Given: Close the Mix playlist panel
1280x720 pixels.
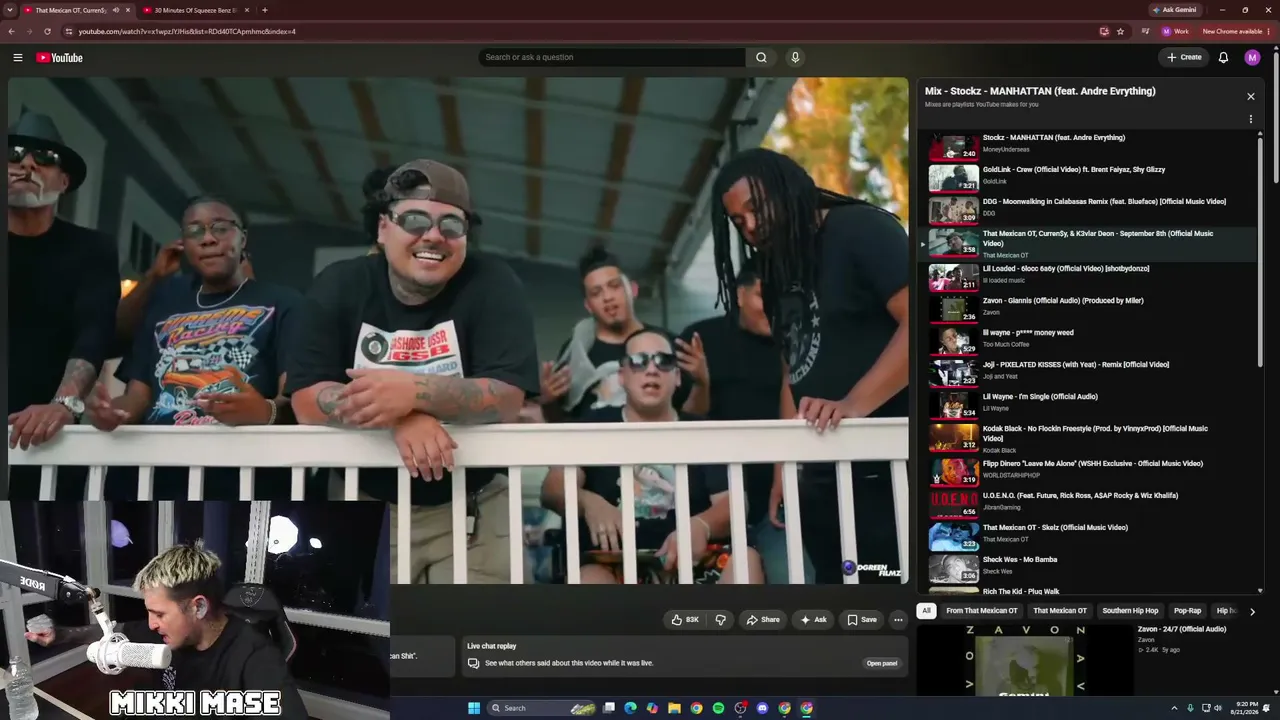Looking at the screenshot, I should click(1250, 97).
